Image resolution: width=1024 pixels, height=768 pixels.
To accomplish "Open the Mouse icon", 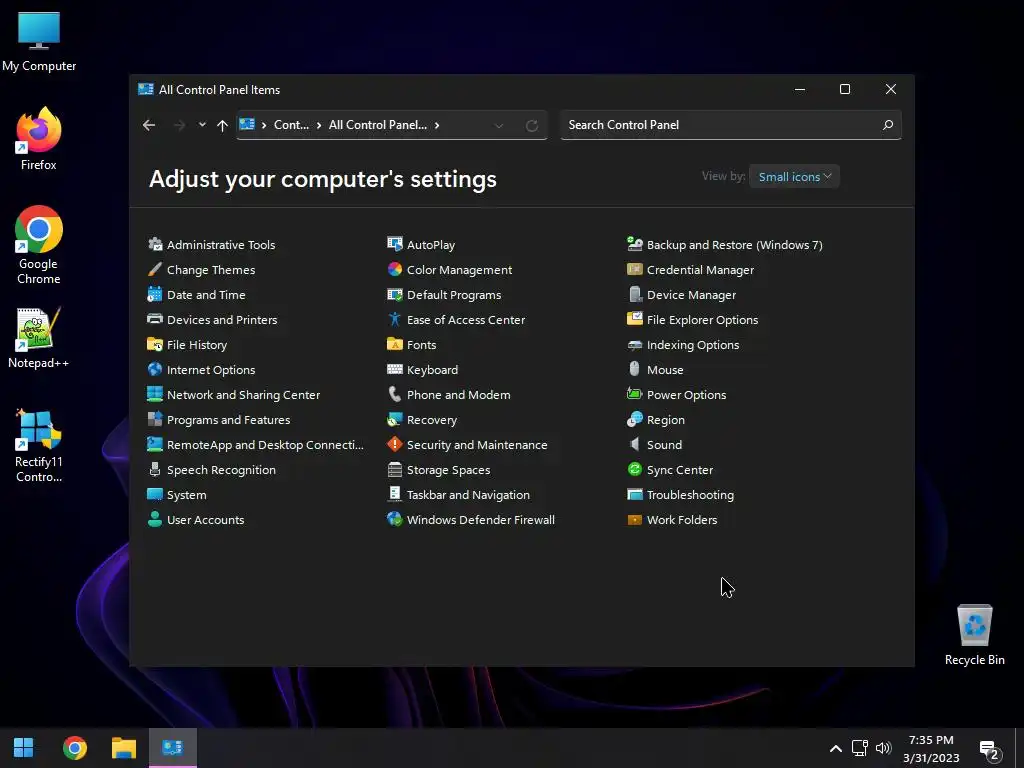I will (x=635, y=370).
